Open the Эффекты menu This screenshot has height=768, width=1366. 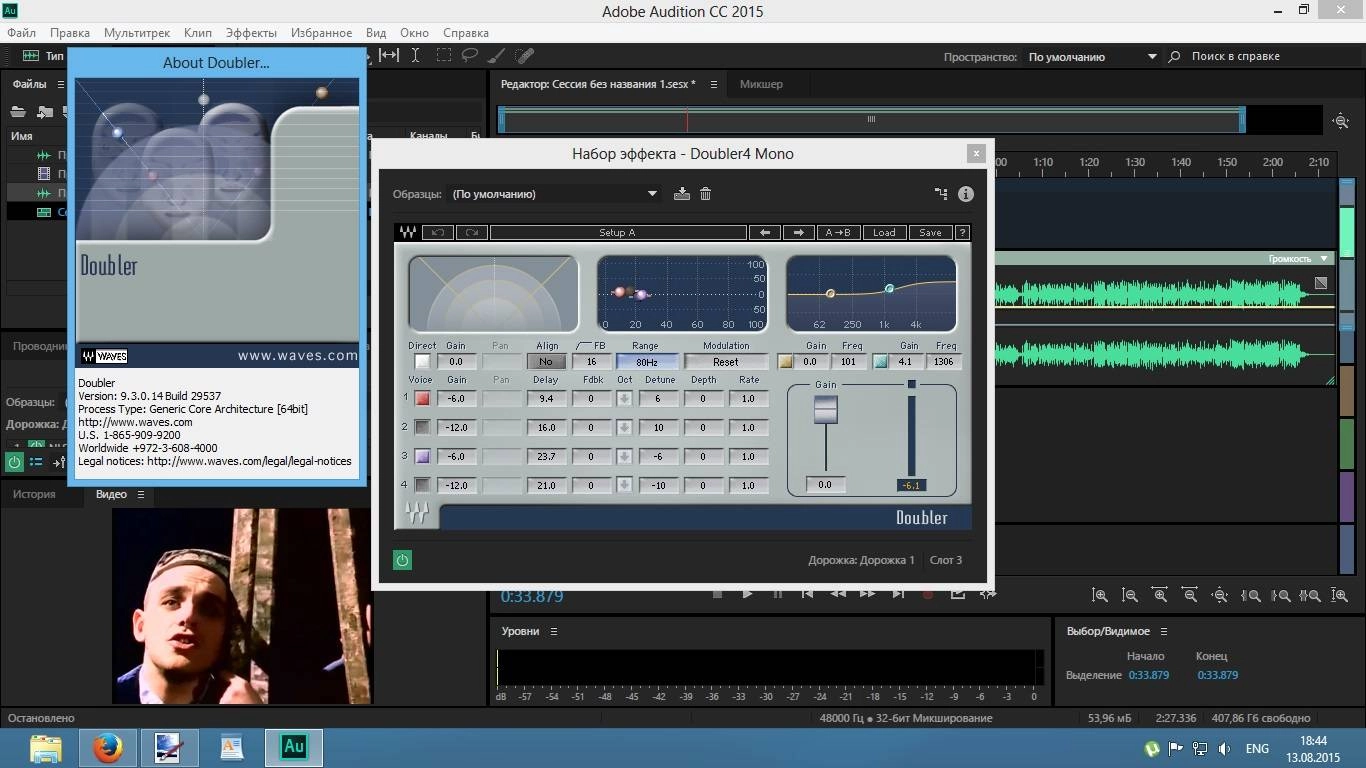tap(251, 33)
